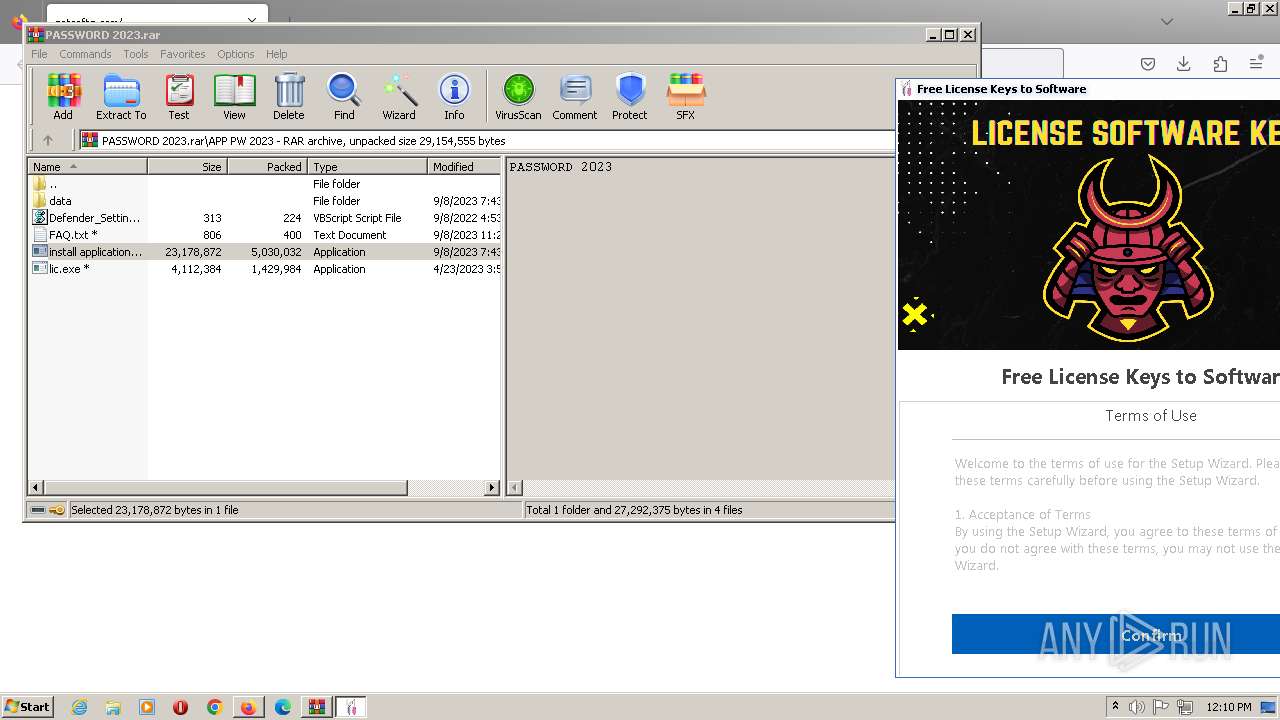Click the archive path address field
1280x720 pixels.
(x=487, y=141)
